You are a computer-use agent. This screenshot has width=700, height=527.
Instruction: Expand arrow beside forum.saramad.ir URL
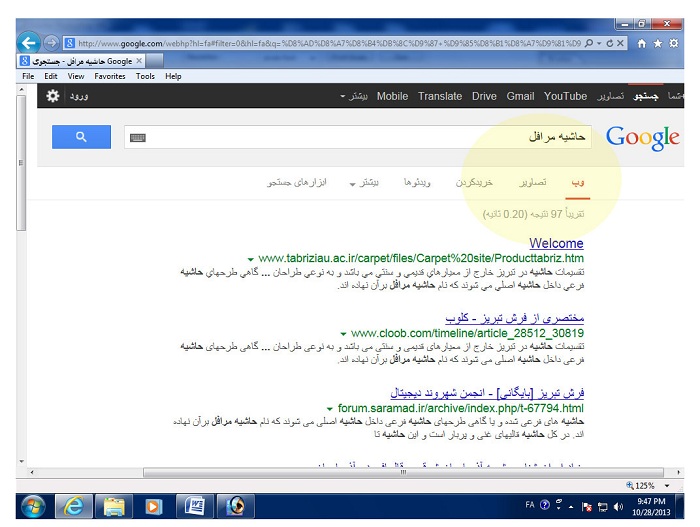pos(330,409)
